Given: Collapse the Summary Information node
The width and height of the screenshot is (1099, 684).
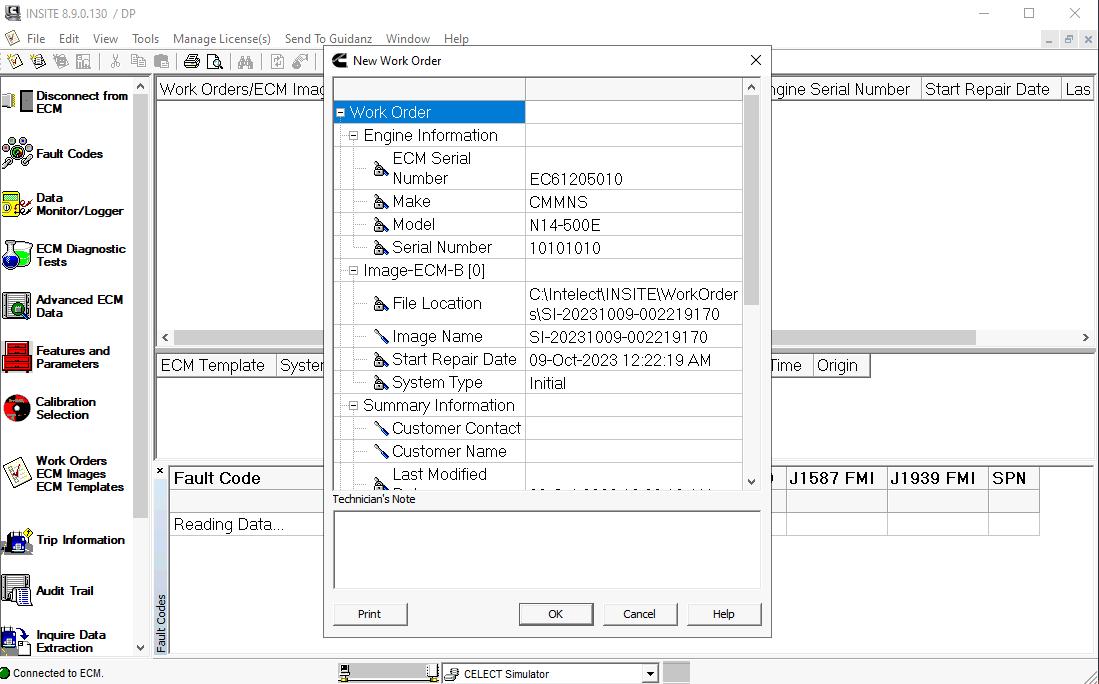Looking at the screenshot, I should click(353, 406).
